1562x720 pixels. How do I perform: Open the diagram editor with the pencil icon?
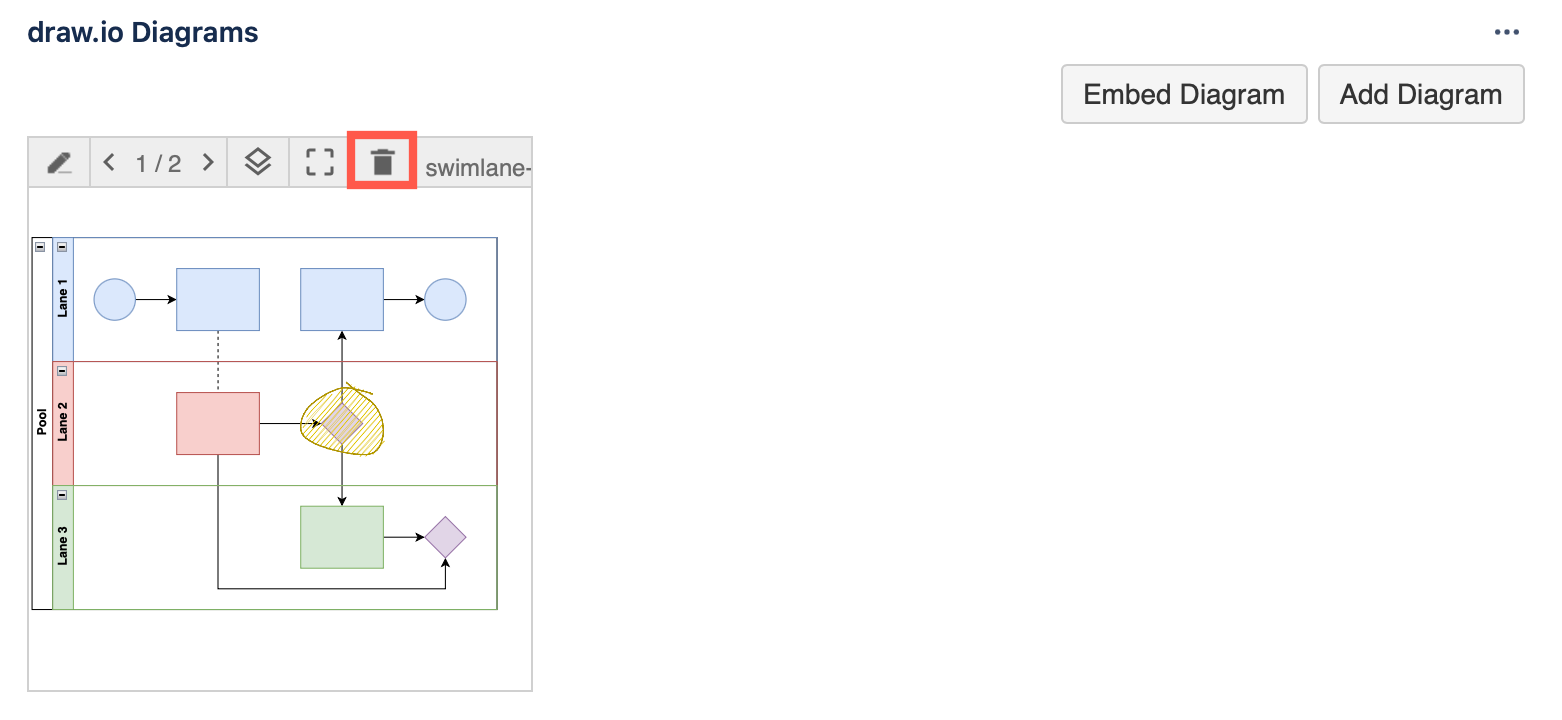pos(58,162)
